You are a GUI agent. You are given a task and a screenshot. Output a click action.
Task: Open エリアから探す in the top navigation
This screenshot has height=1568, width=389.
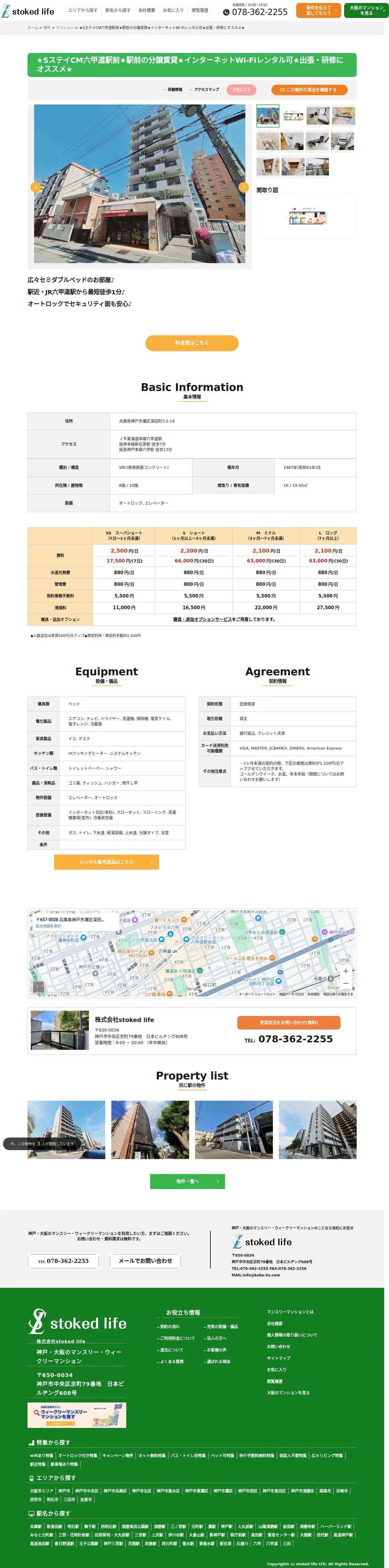tap(83, 10)
